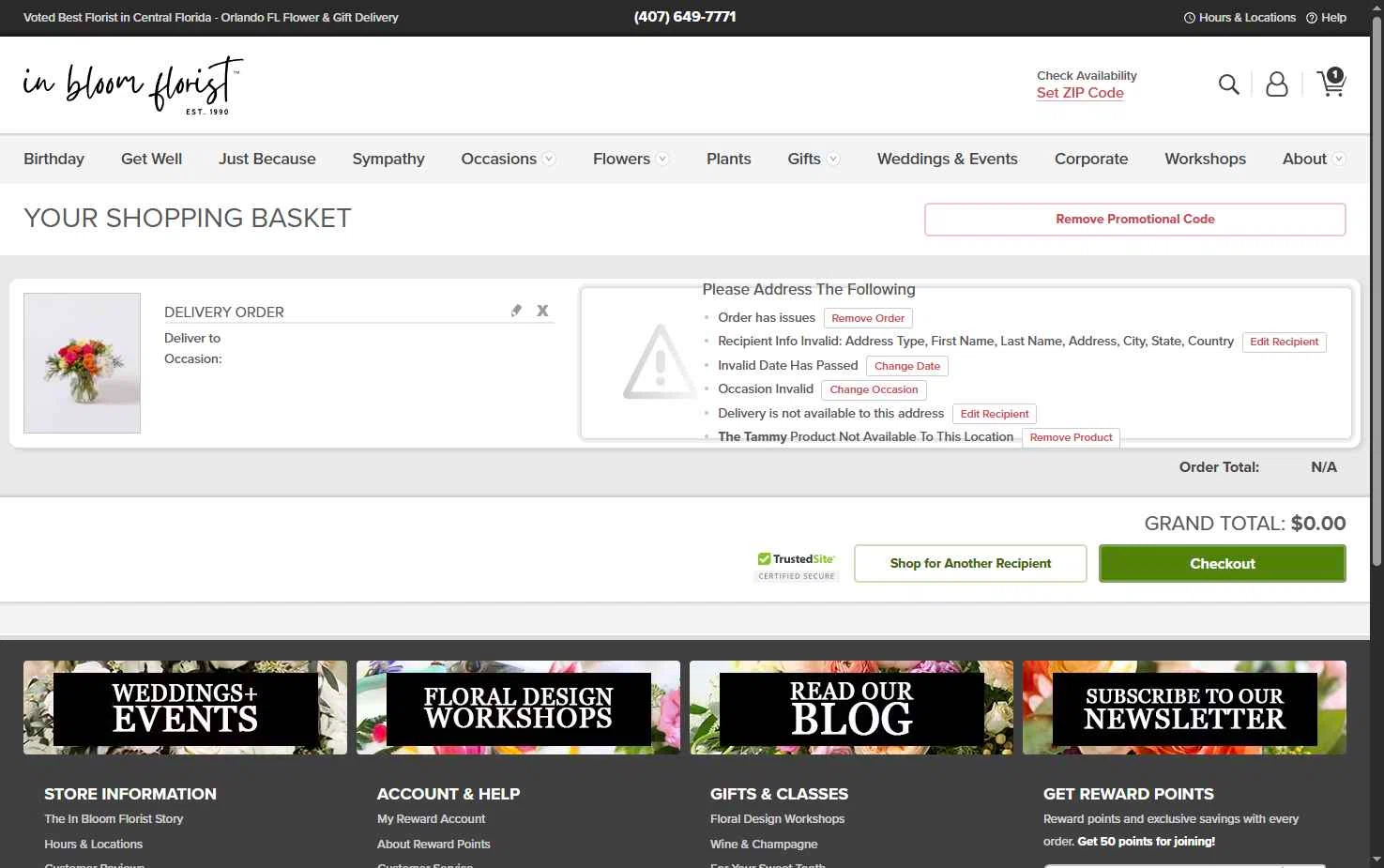Click Edit Recipient for invalid recipient info
This screenshot has height=868, width=1384.
(x=1284, y=342)
